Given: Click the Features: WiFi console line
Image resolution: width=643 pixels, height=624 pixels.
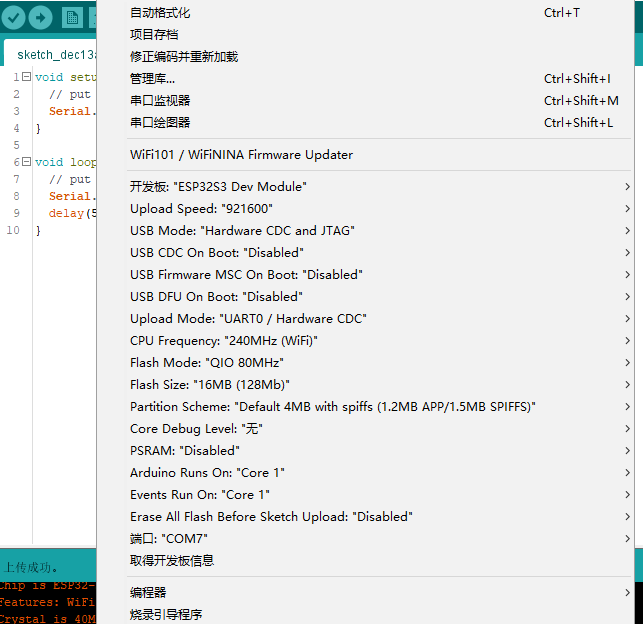Looking at the screenshot, I should [x=48, y=602].
